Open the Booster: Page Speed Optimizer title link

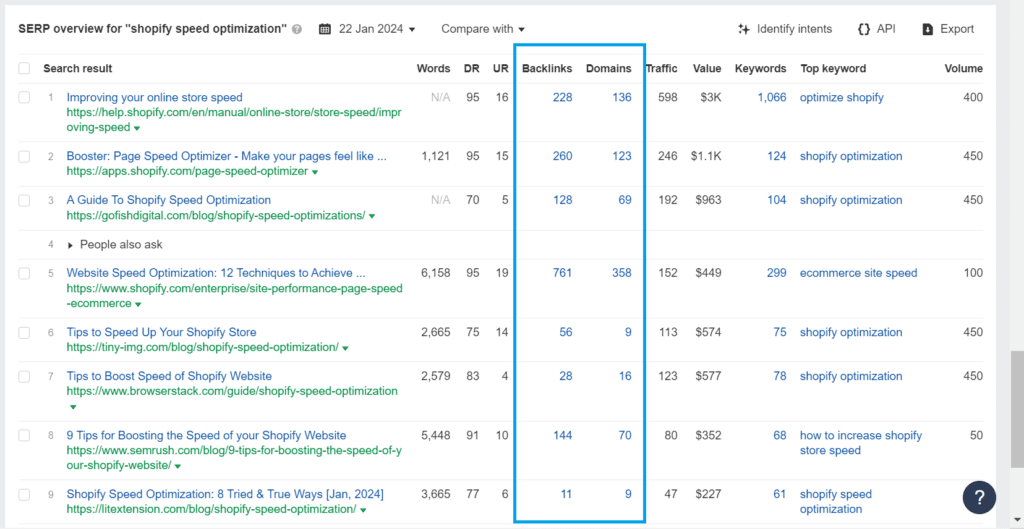click(227, 156)
